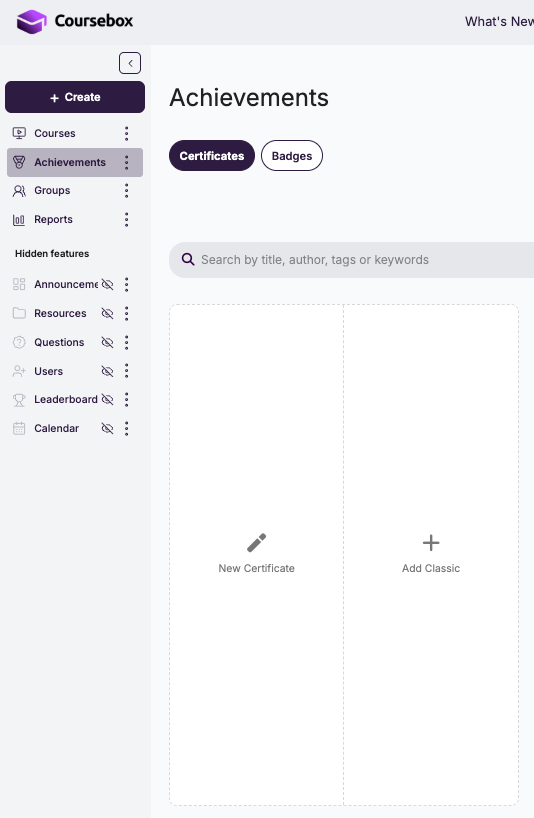Viewport: 534px width, 818px height.
Task: Open the three-dot menu beside Achievements
Action: 126,162
